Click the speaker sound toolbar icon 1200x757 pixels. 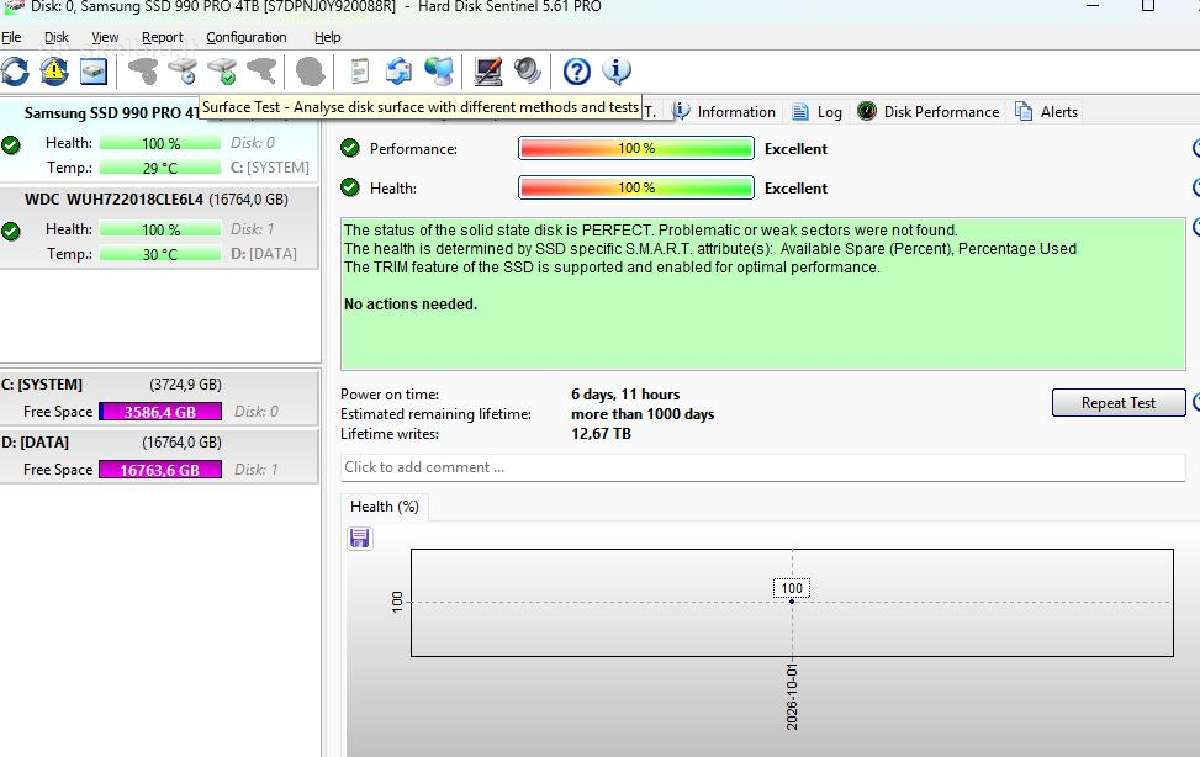point(527,71)
